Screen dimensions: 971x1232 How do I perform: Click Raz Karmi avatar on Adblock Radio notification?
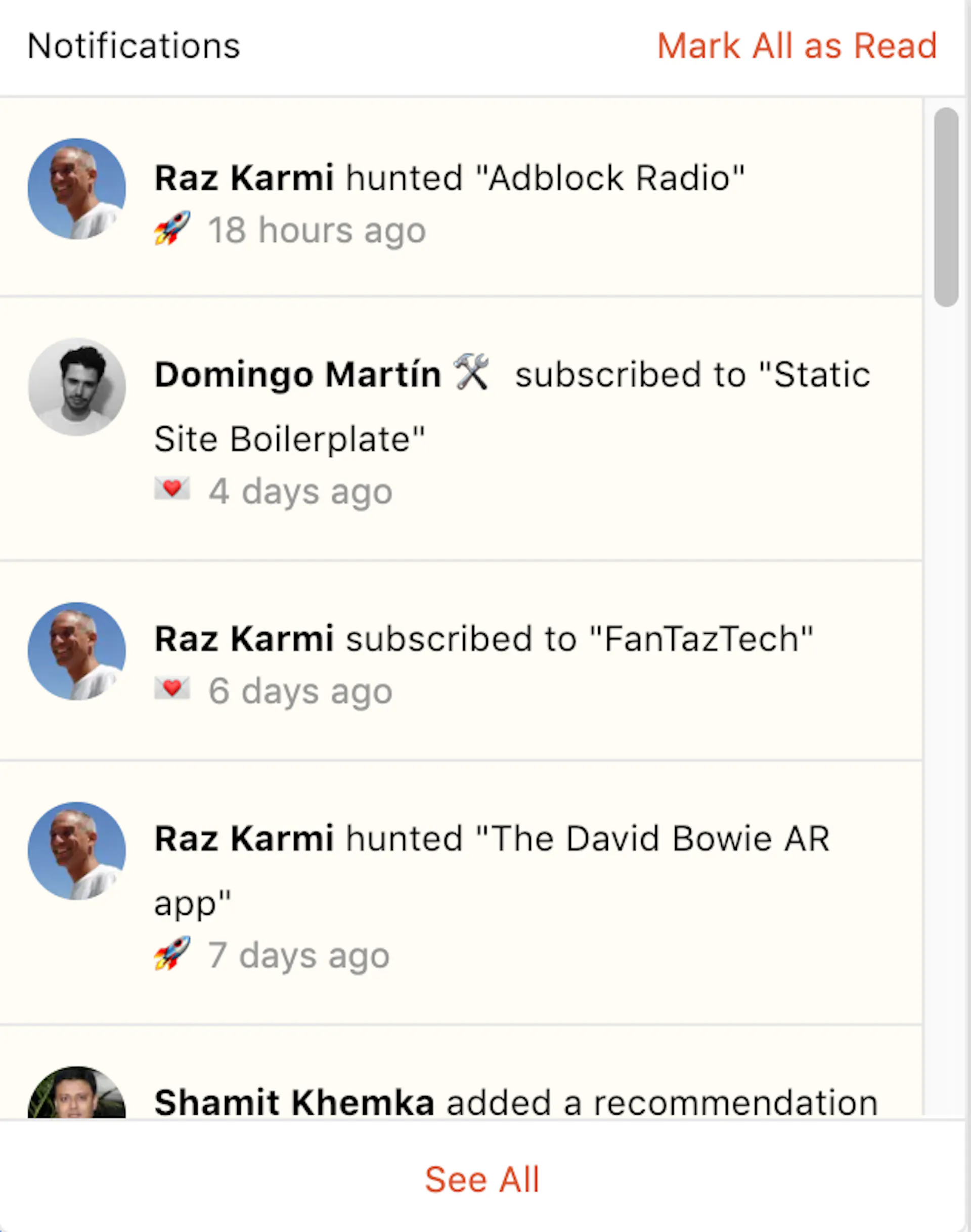77,188
